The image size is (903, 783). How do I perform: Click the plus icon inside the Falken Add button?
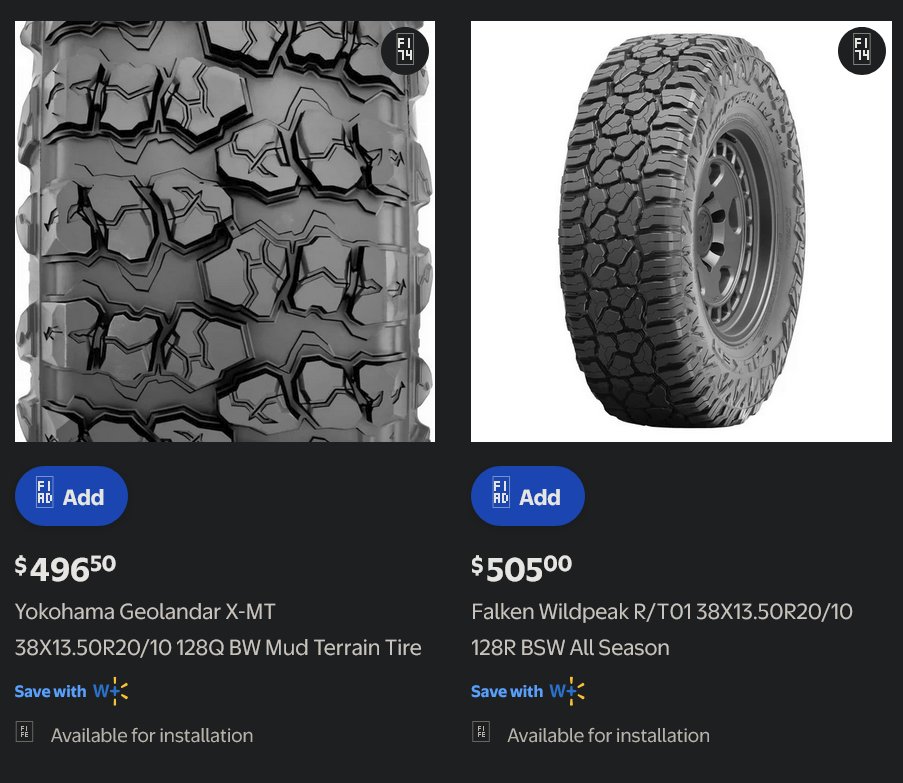501,492
